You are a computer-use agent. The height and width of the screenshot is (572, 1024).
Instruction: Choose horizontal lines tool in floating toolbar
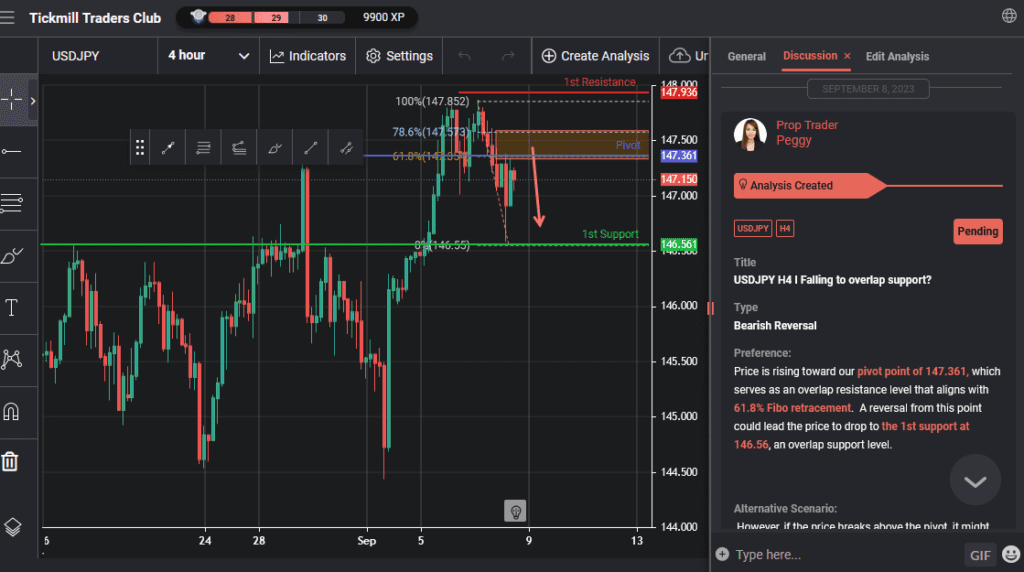coord(203,148)
